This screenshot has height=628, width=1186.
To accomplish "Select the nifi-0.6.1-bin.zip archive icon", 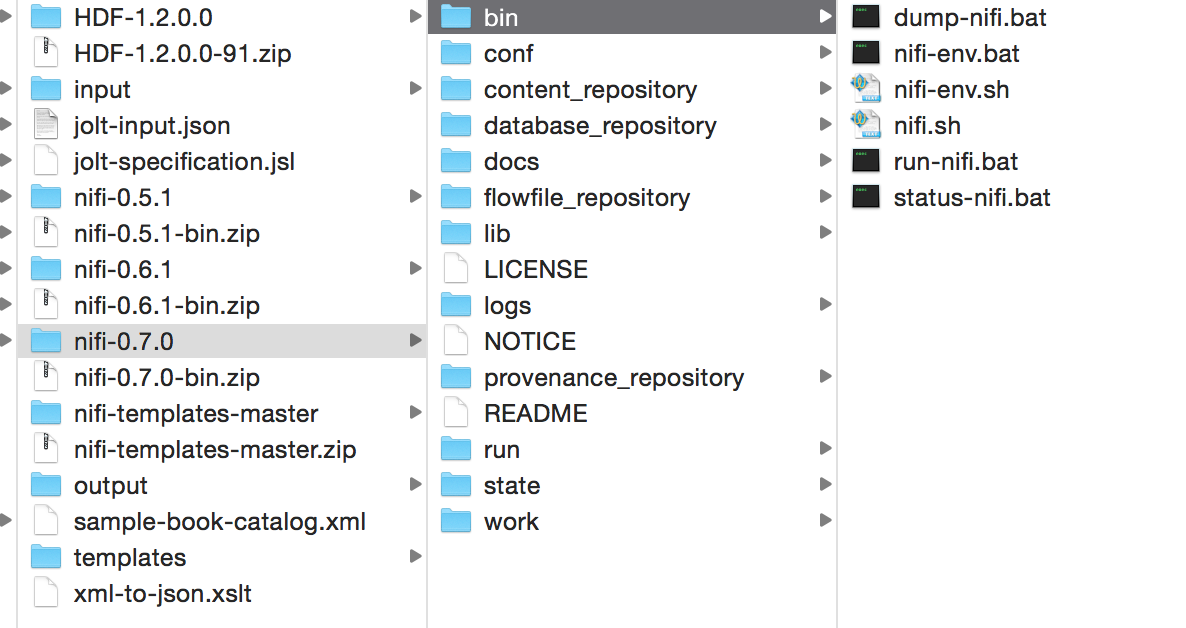I will (x=46, y=306).
